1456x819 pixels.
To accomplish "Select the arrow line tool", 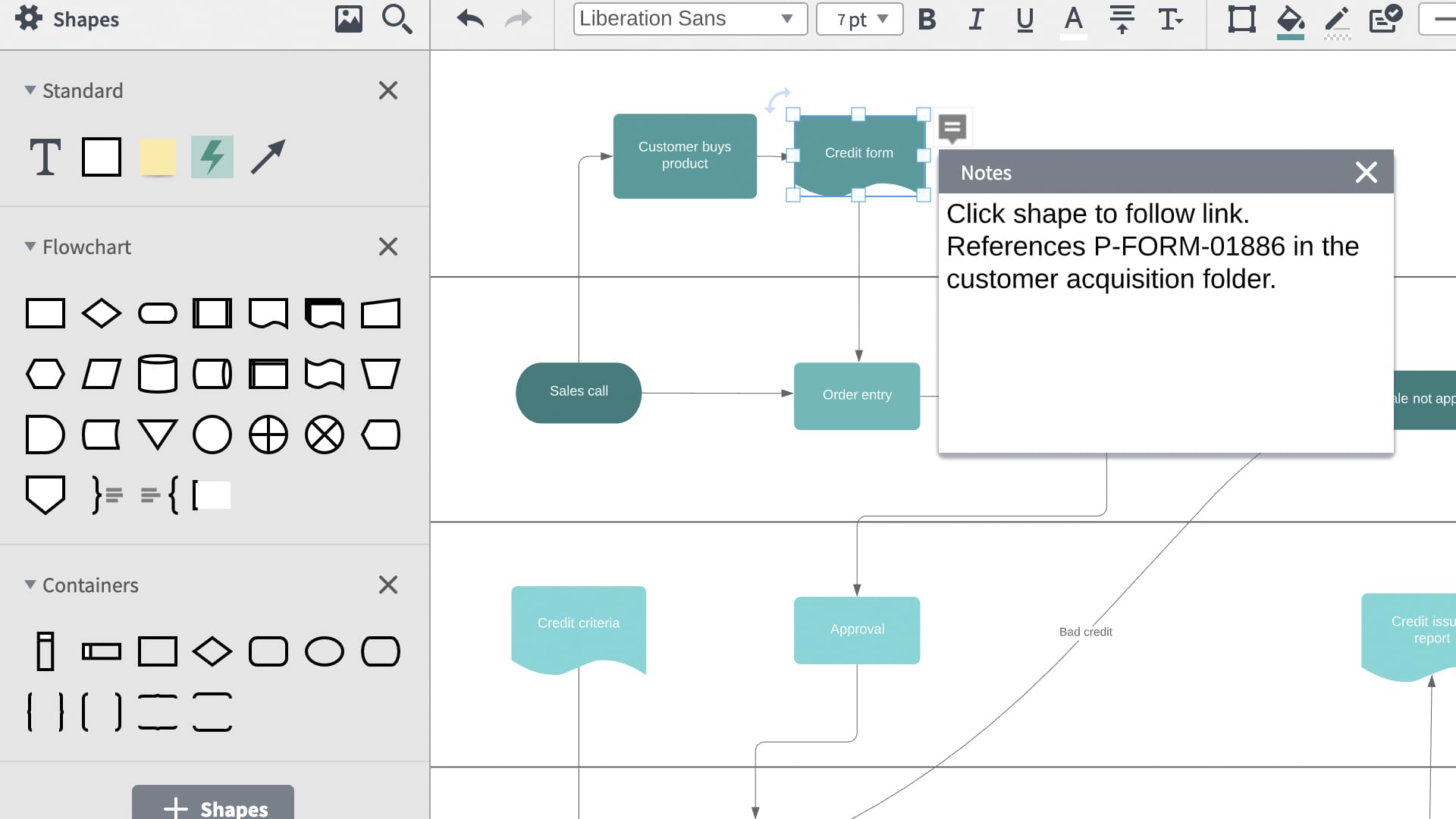I will point(268,157).
